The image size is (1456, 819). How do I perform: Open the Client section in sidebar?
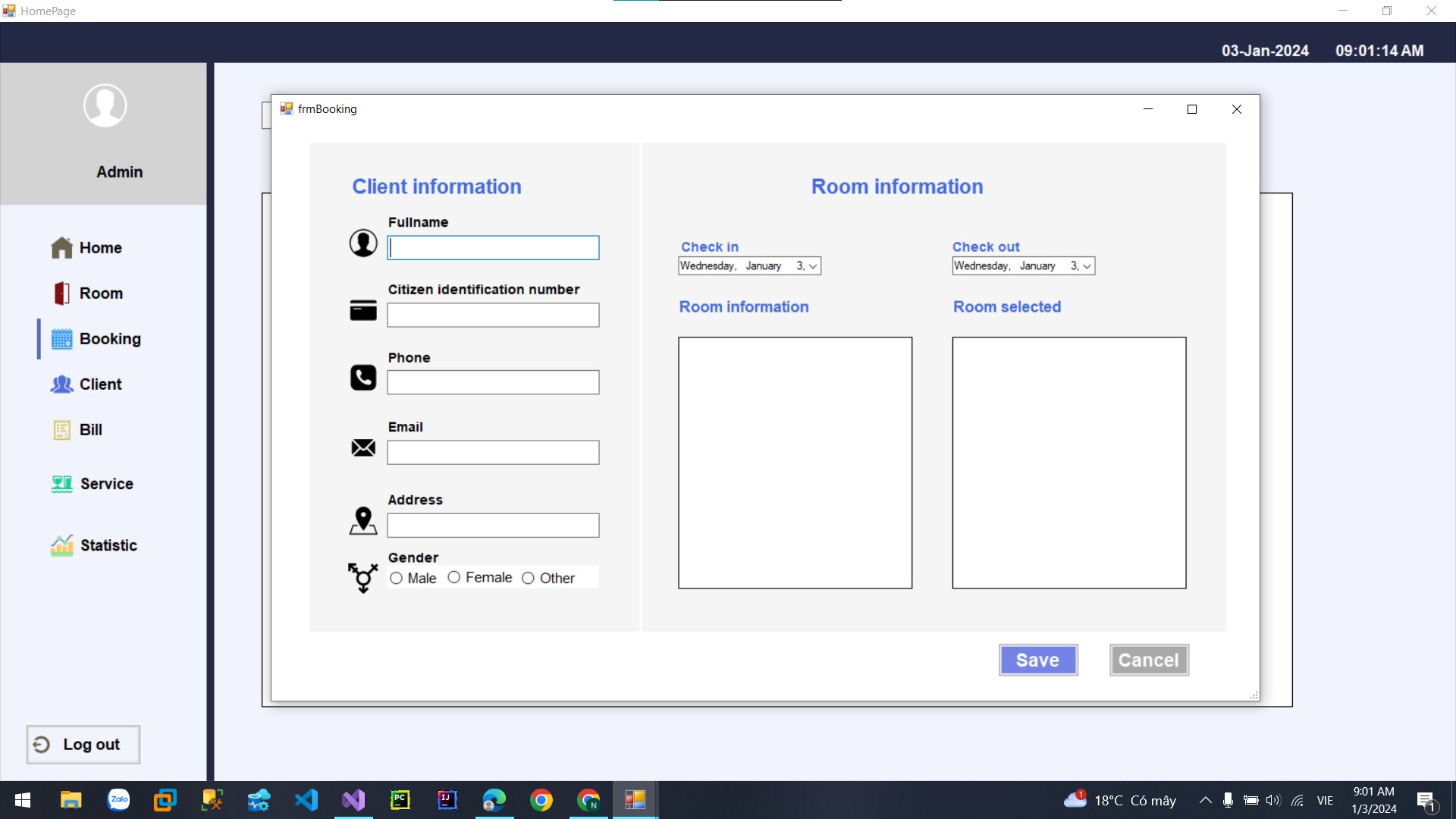coord(61,384)
